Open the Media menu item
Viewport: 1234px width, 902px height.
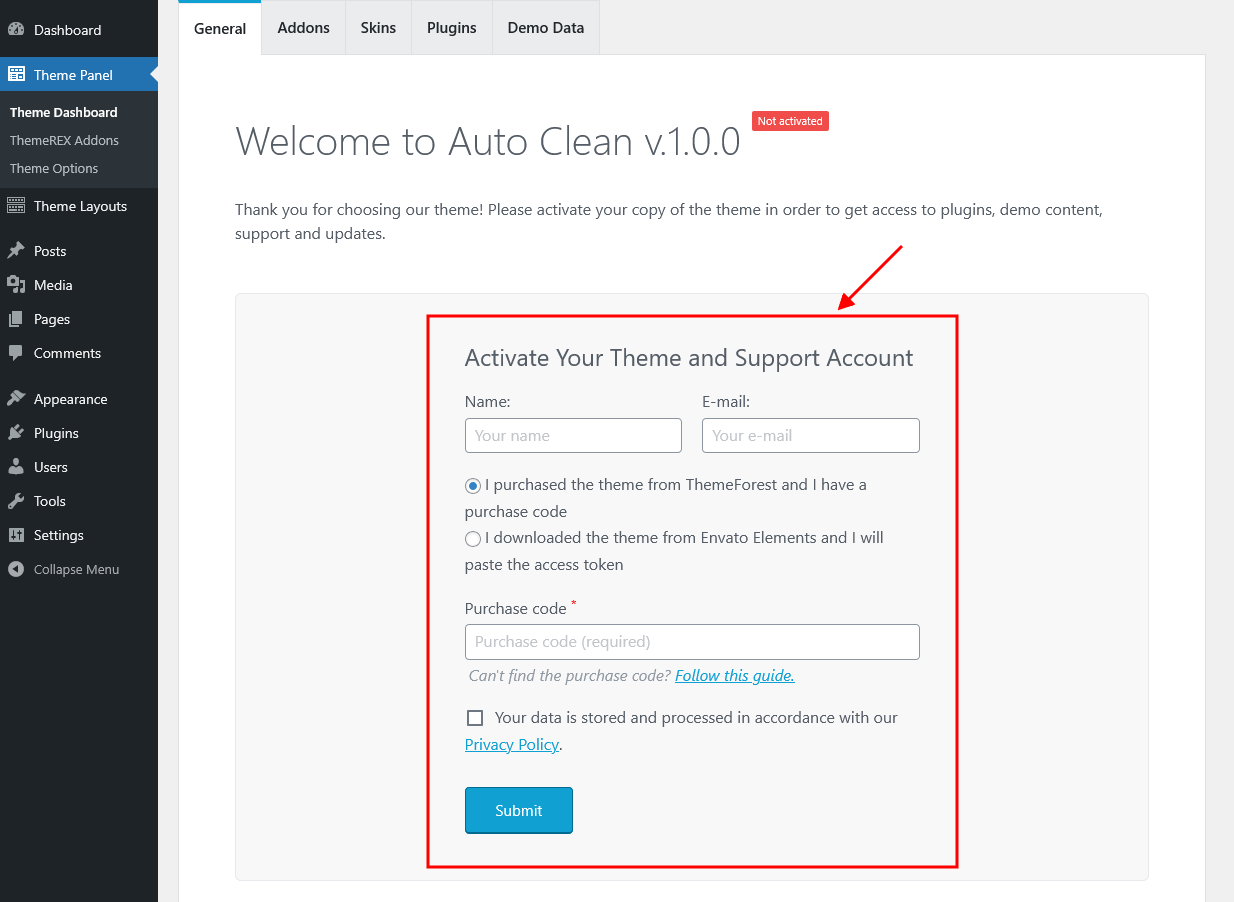tap(79, 285)
